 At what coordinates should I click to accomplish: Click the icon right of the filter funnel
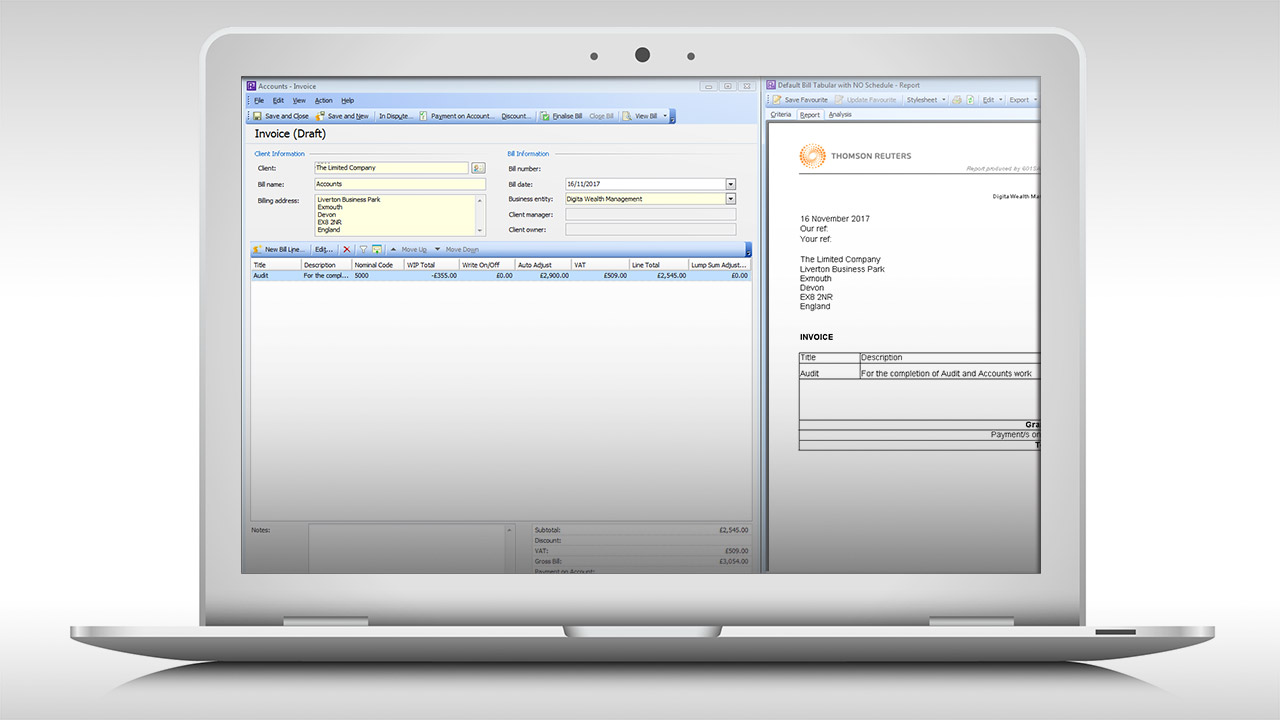(x=377, y=249)
